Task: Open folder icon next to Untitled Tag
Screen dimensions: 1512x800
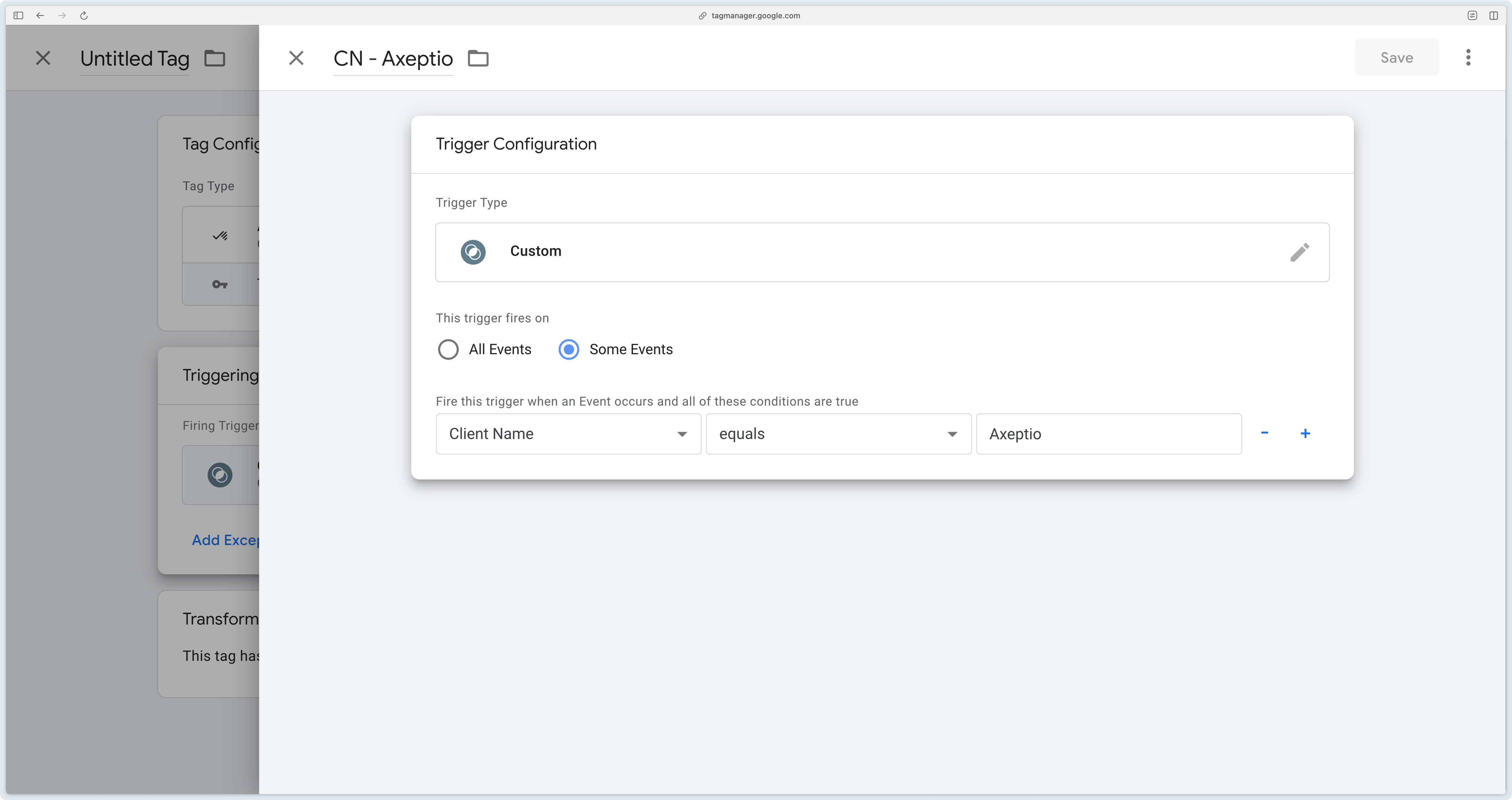Action: [214, 58]
